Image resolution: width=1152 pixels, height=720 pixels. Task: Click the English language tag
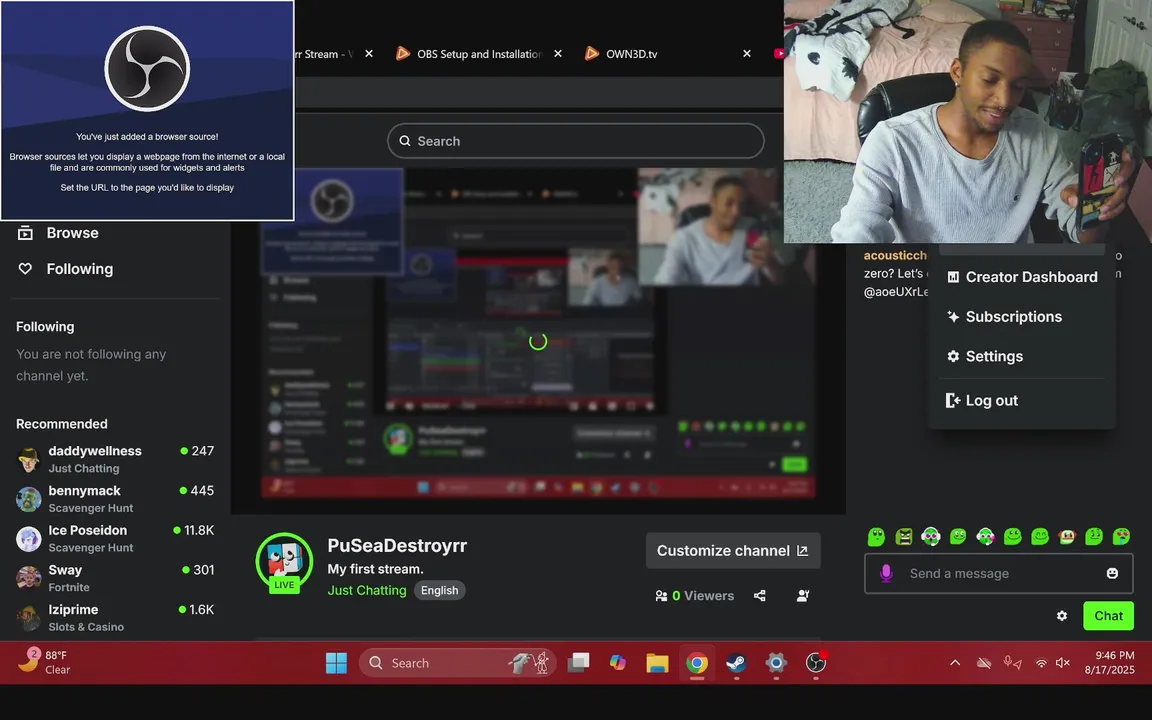point(439,590)
